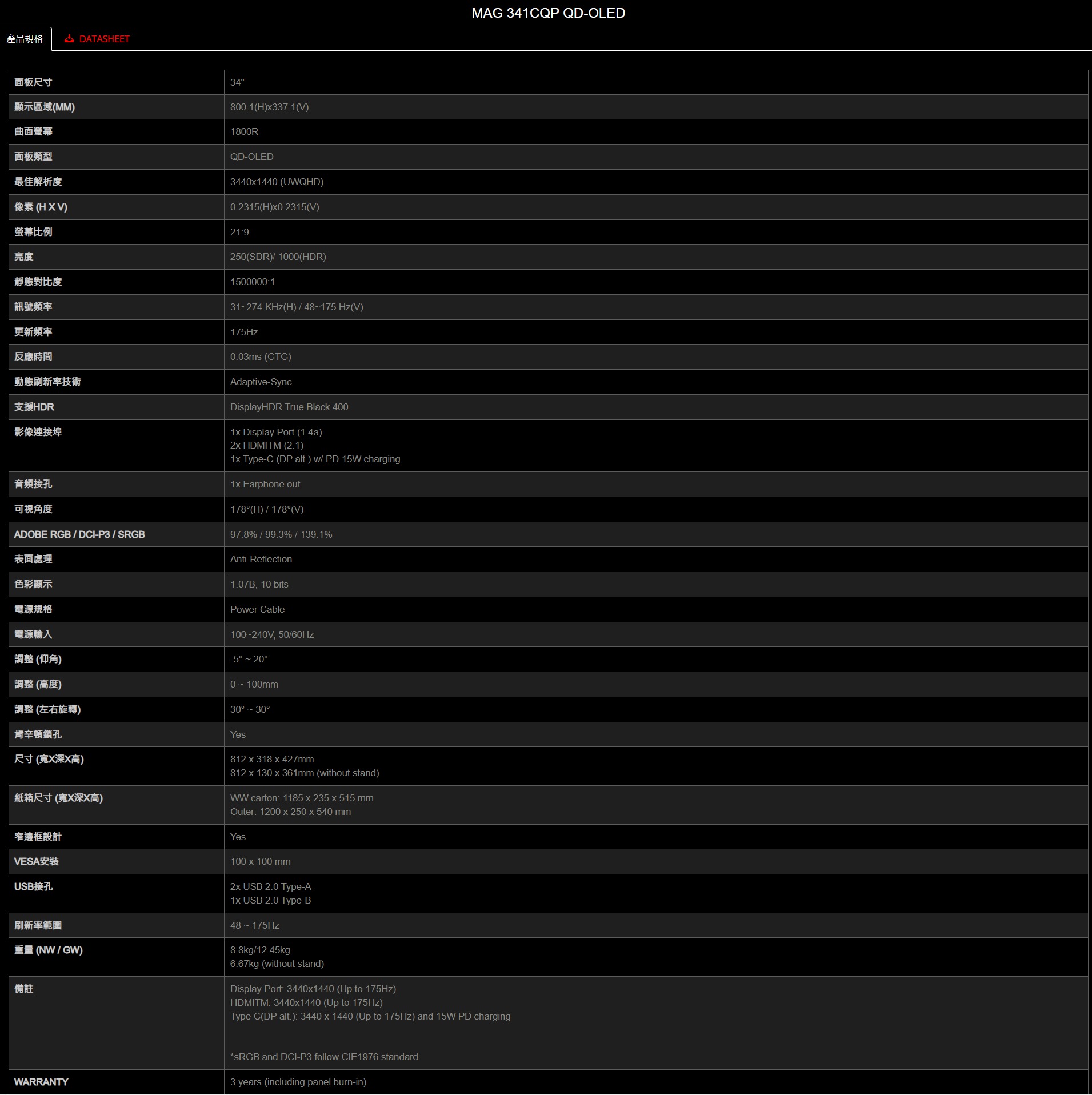Click the 812 x 130 x 361mm without stand line
The width and height of the screenshot is (1092, 1095).
click(305, 773)
